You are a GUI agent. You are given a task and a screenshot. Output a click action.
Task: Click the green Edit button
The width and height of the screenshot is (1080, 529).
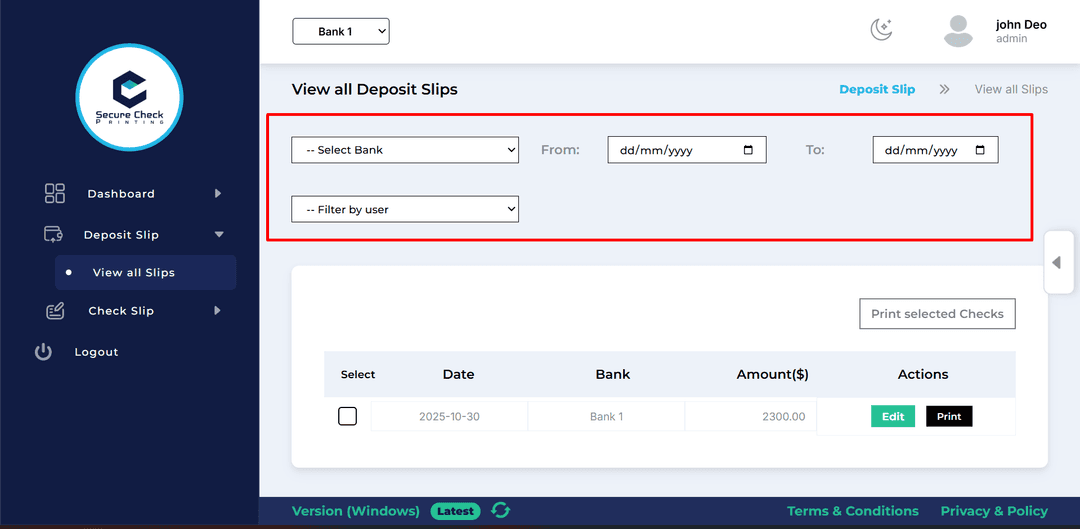coord(892,416)
